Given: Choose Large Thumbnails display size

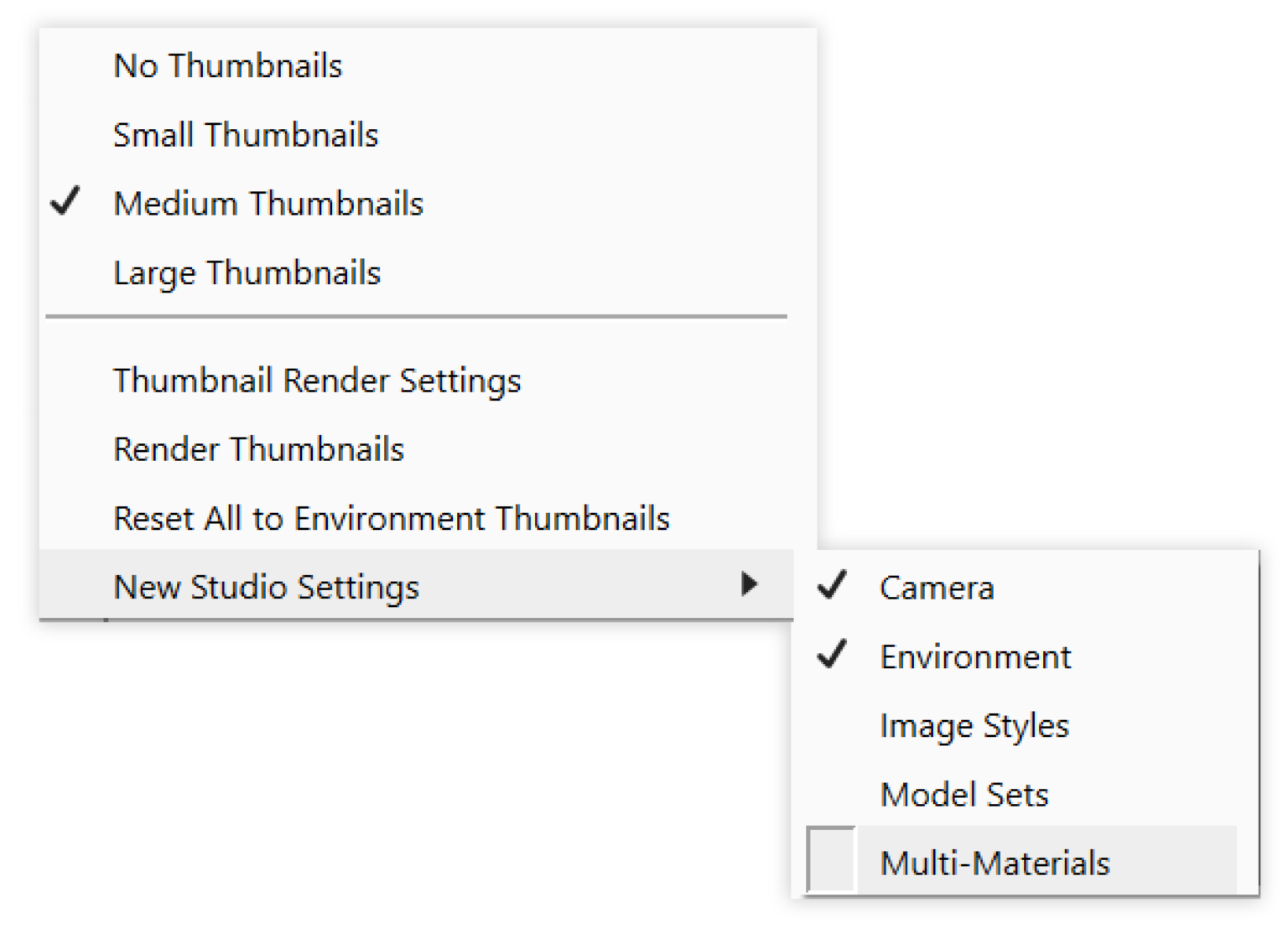Looking at the screenshot, I should (247, 272).
